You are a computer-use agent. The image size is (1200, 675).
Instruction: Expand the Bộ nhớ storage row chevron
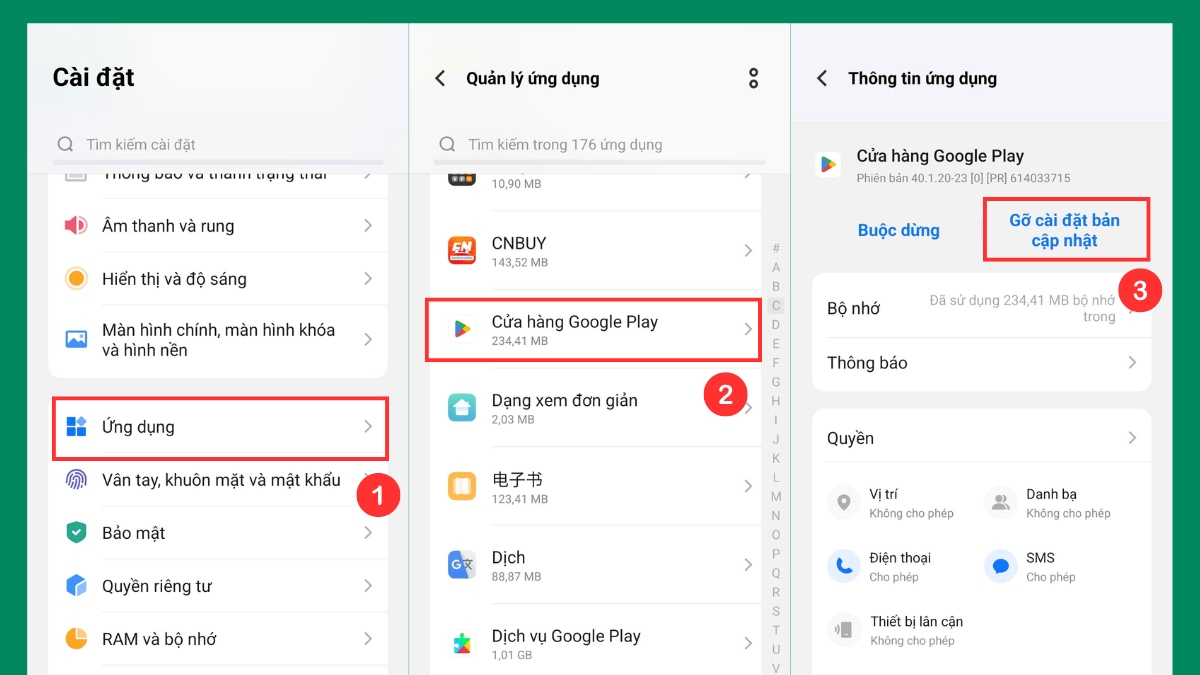tap(1133, 309)
